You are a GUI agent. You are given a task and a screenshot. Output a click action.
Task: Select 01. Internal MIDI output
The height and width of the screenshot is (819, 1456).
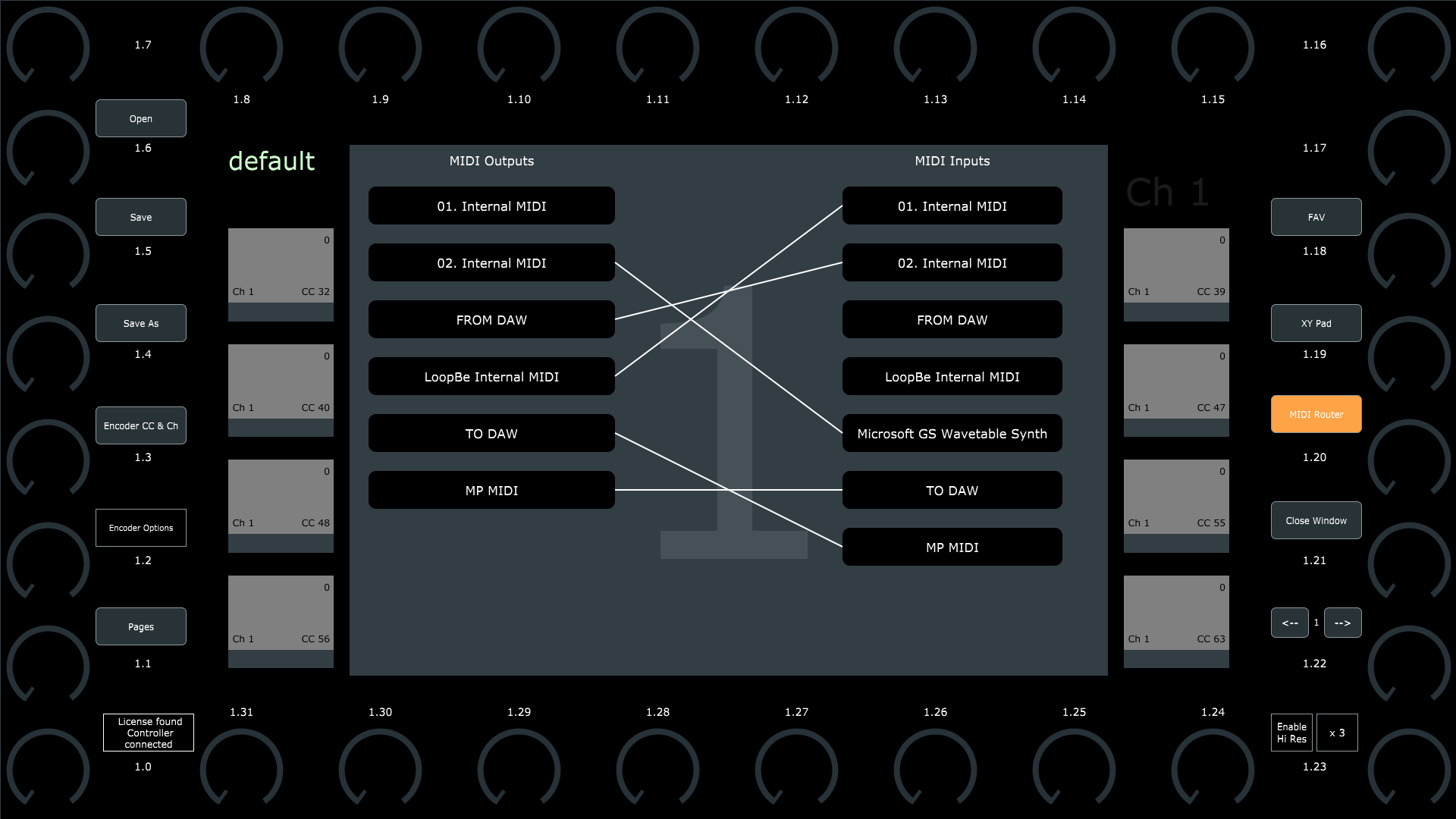(x=491, y=206)
